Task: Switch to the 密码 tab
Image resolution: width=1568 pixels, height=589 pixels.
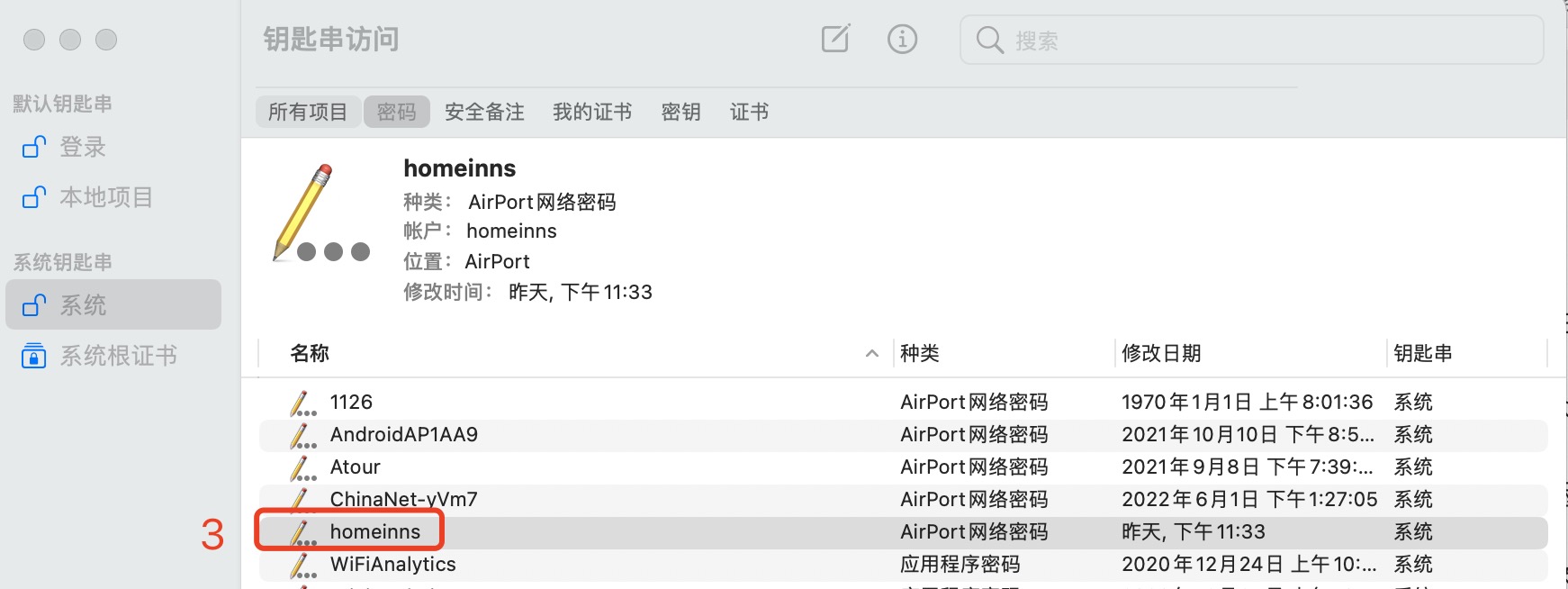Action: coord(397,112)
